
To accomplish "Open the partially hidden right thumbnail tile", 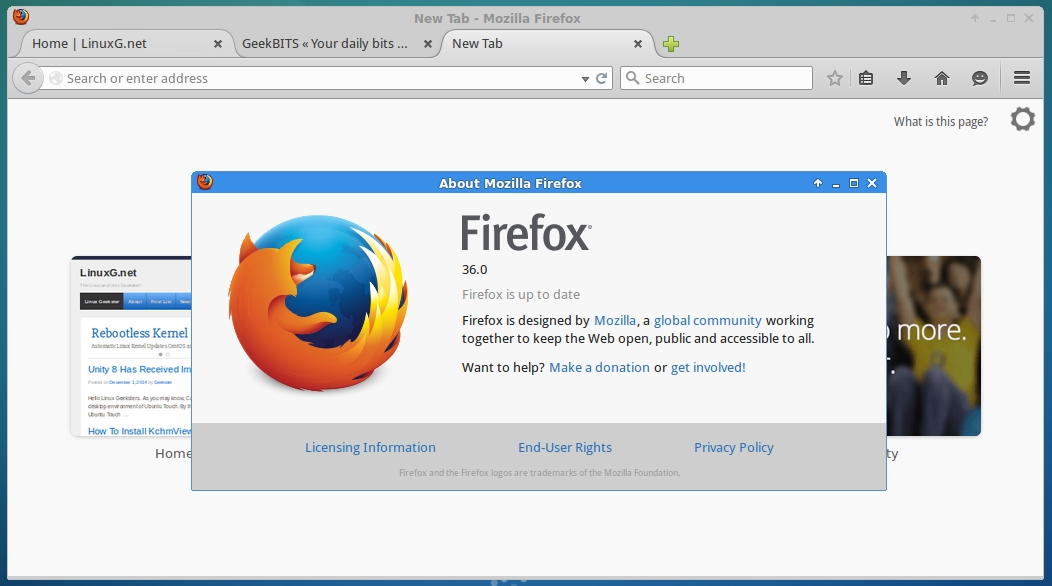I will [x=933, y=346].
